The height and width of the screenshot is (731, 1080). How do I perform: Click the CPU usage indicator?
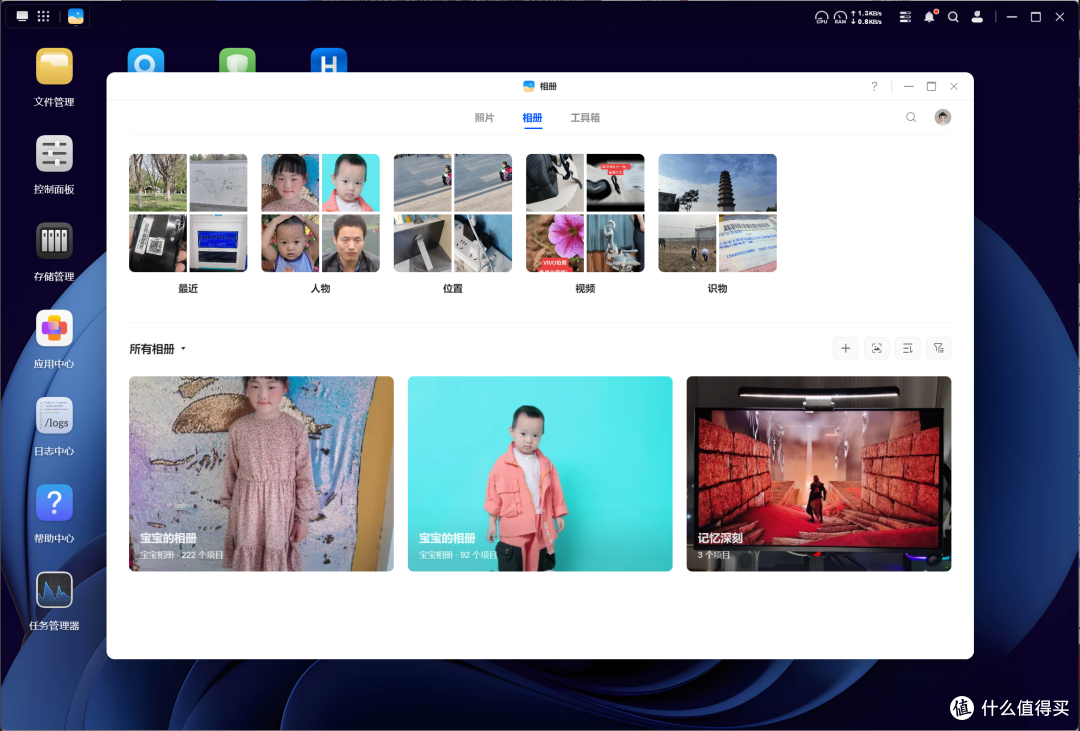(821, 17)
